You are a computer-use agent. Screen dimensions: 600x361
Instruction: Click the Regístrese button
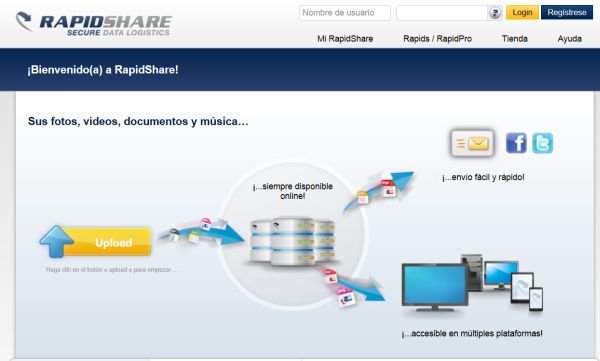(567, 13)
